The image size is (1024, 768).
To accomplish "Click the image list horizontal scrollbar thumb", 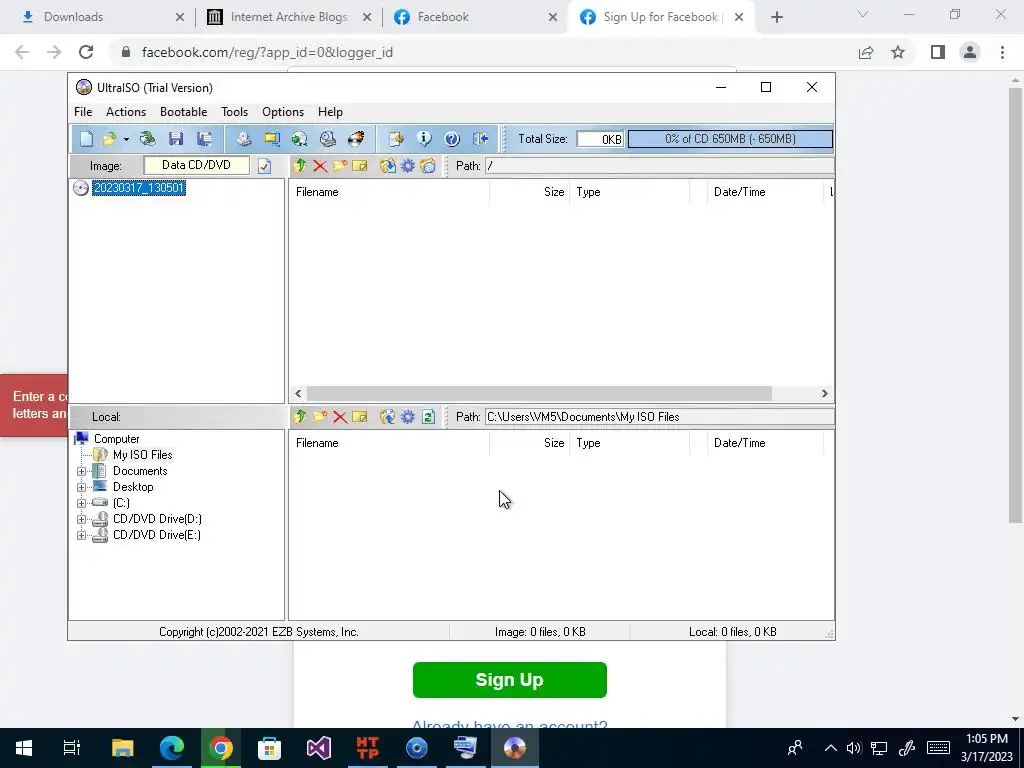I will pos(539,393).
